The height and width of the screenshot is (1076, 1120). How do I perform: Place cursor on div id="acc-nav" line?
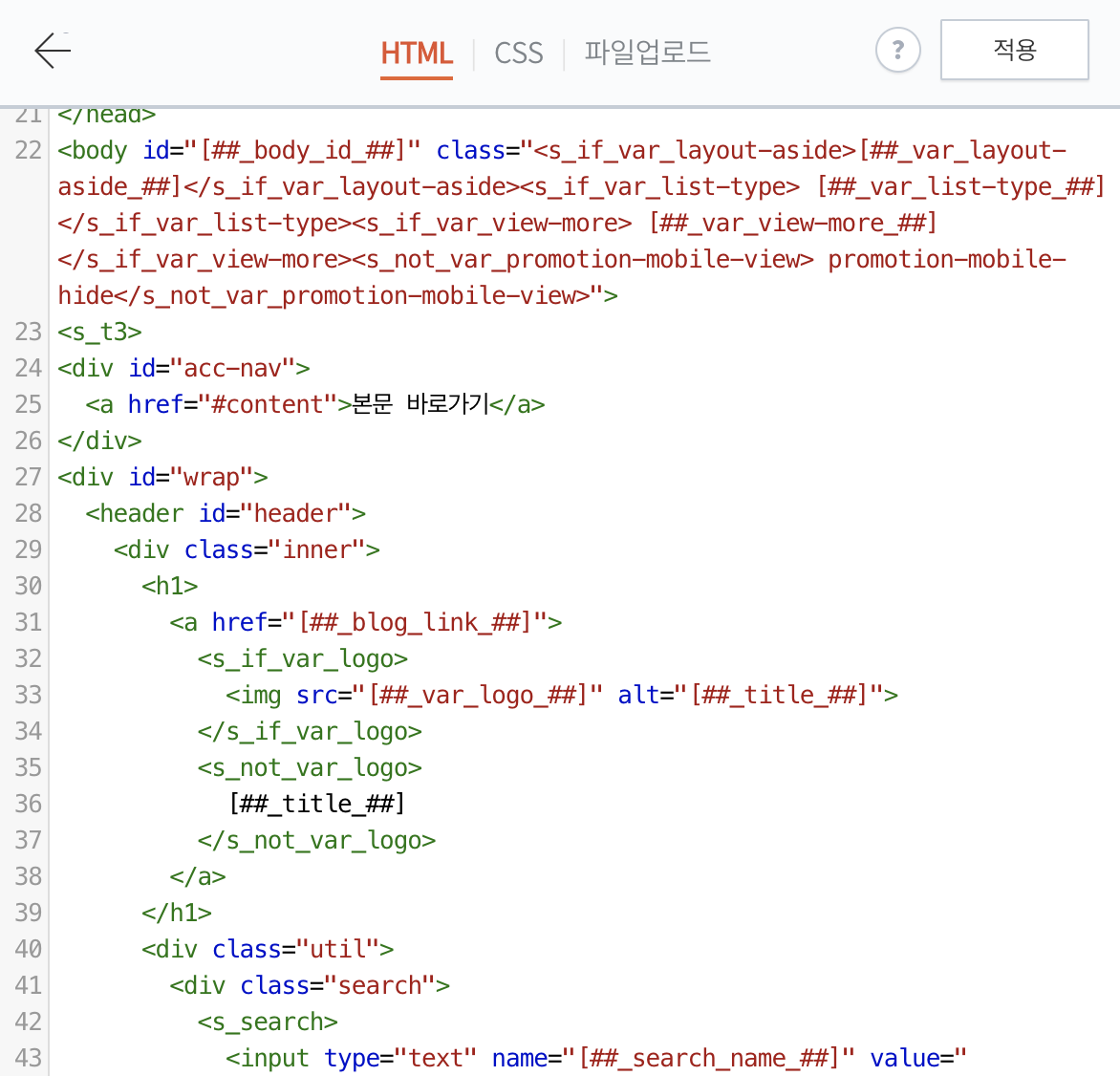[183, 369]
